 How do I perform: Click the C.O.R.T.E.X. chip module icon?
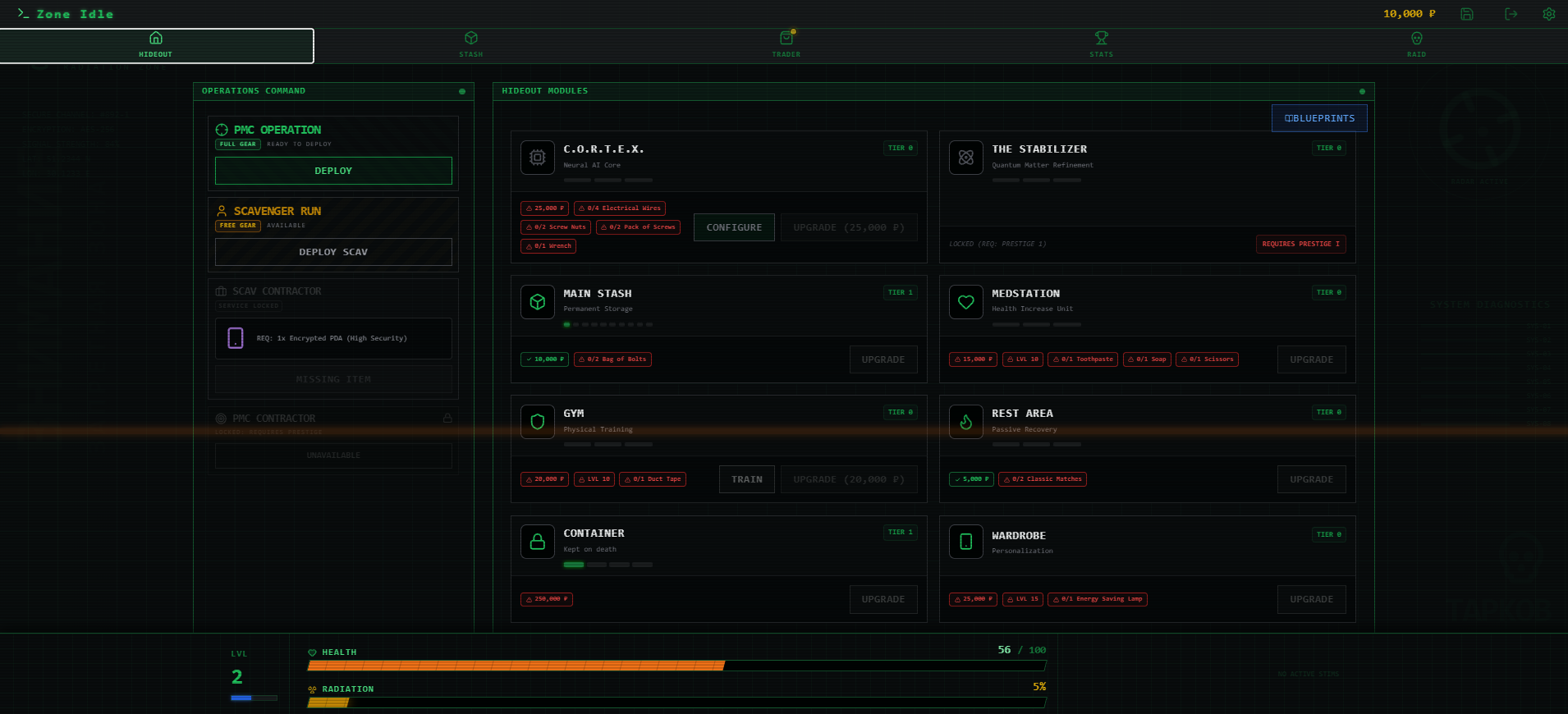coord(538,157)
